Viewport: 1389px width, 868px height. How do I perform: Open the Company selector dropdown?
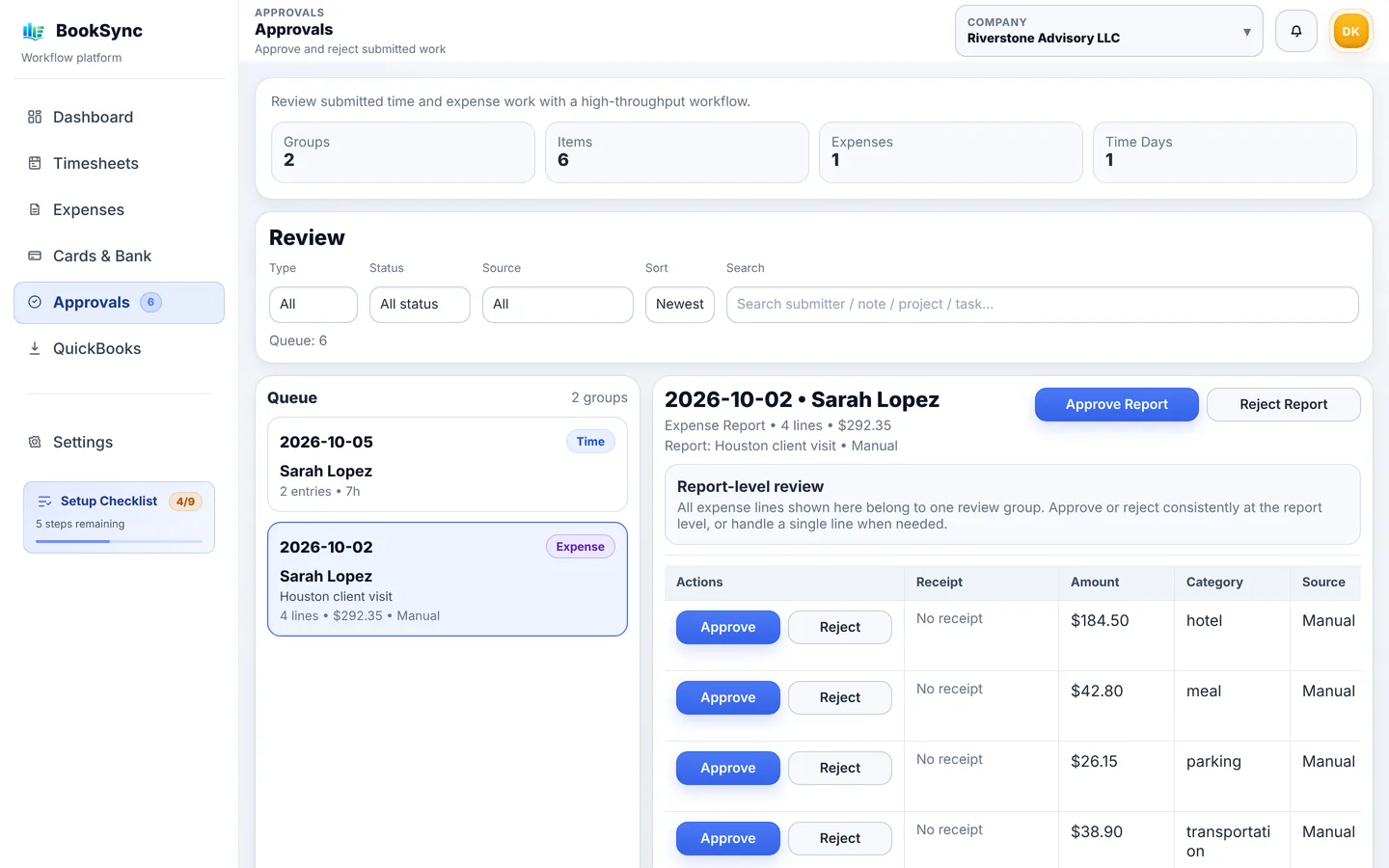(1109, 31)
